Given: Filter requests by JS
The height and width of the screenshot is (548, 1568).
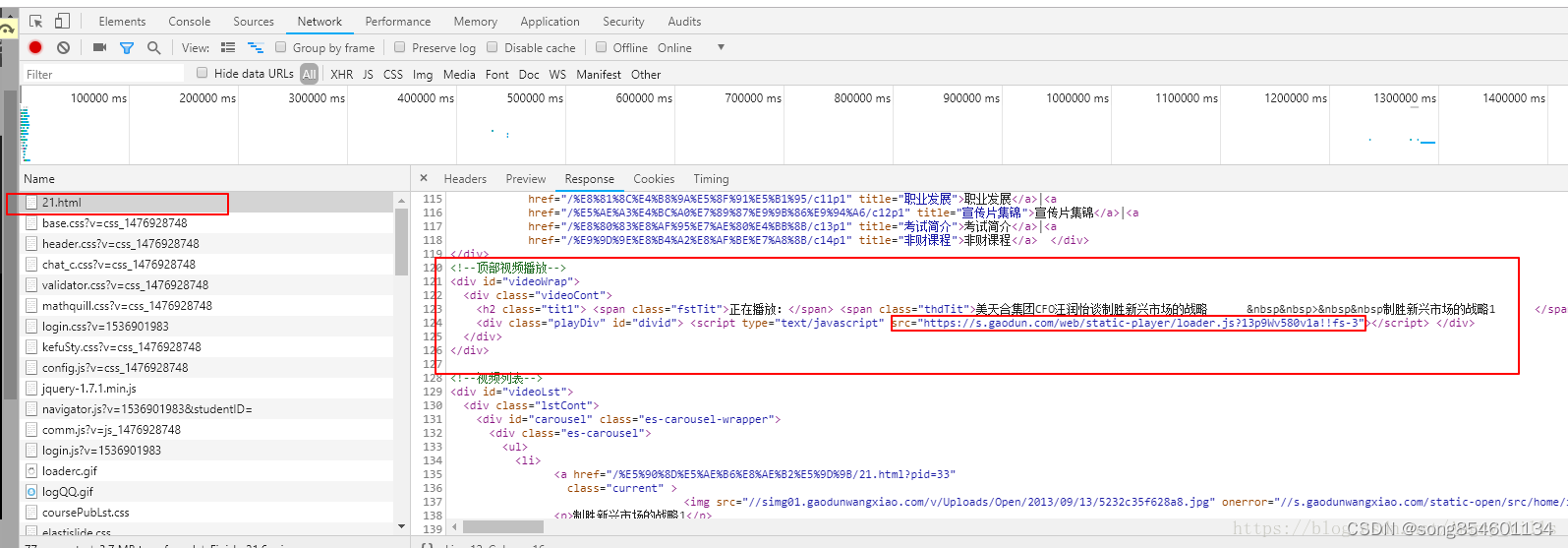Looking at the screenshot, I should click(368, 74).
